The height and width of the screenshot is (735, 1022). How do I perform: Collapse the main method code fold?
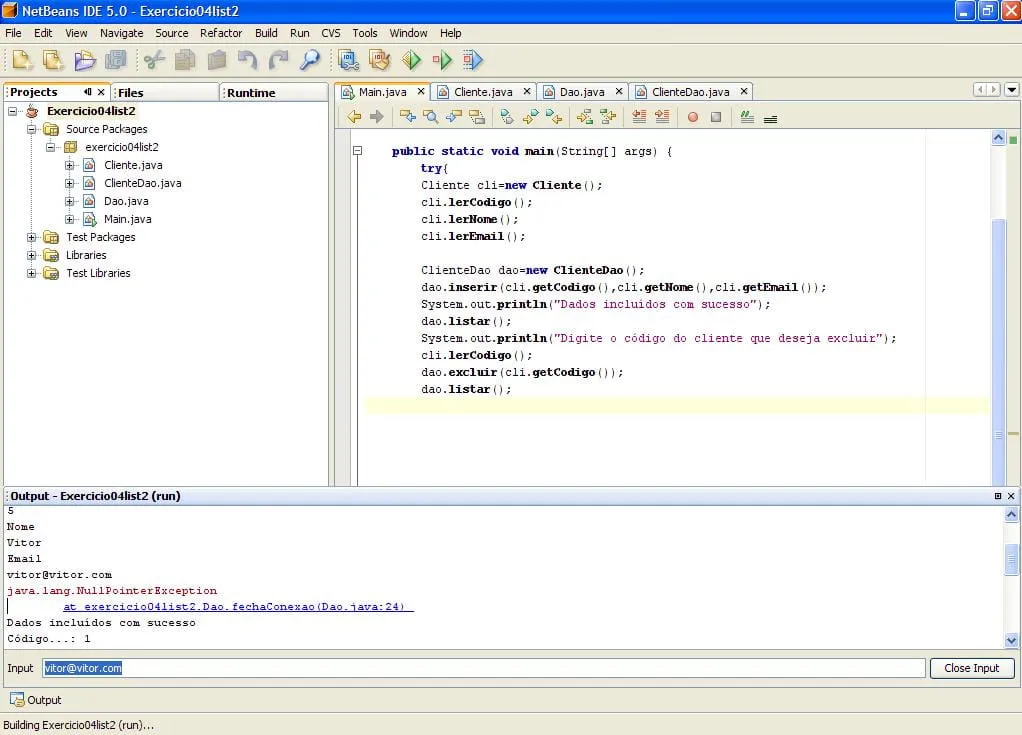tap(357, 151)
